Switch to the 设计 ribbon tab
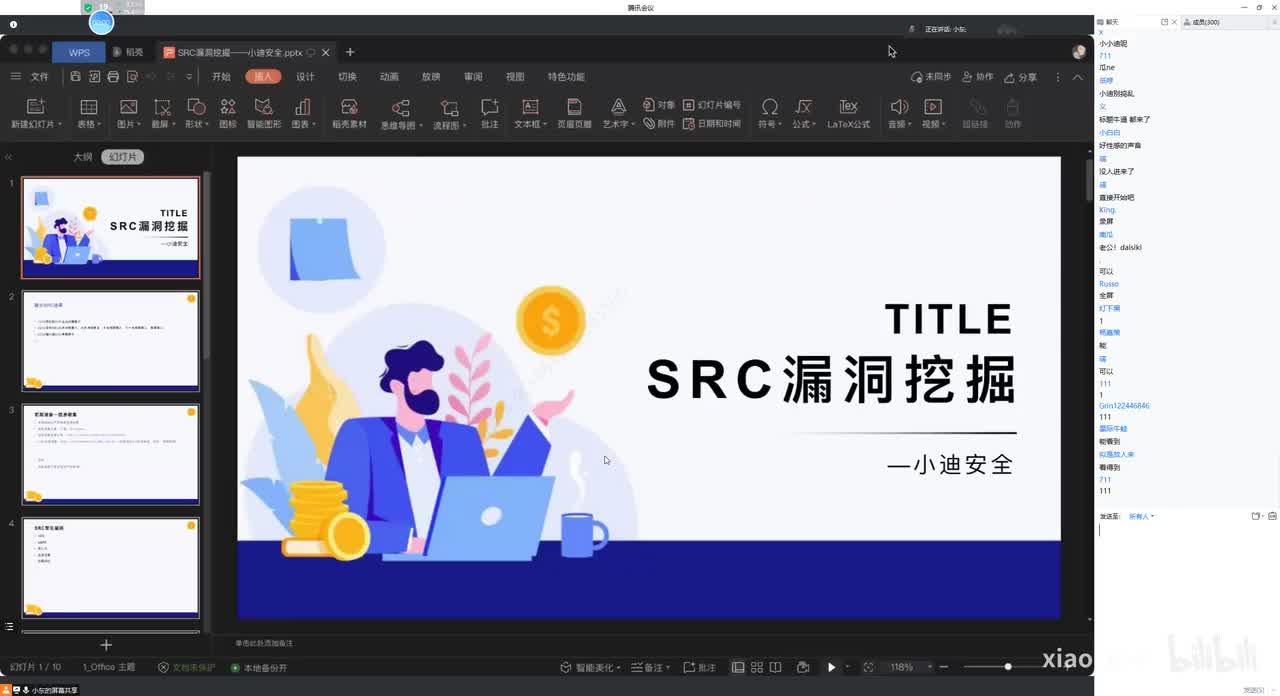1280x696 pixels. click(305, 77)
